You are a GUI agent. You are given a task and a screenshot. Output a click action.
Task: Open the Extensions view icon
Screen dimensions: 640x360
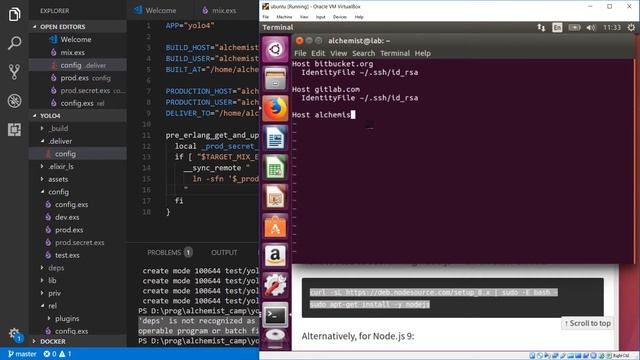point(14,130)
